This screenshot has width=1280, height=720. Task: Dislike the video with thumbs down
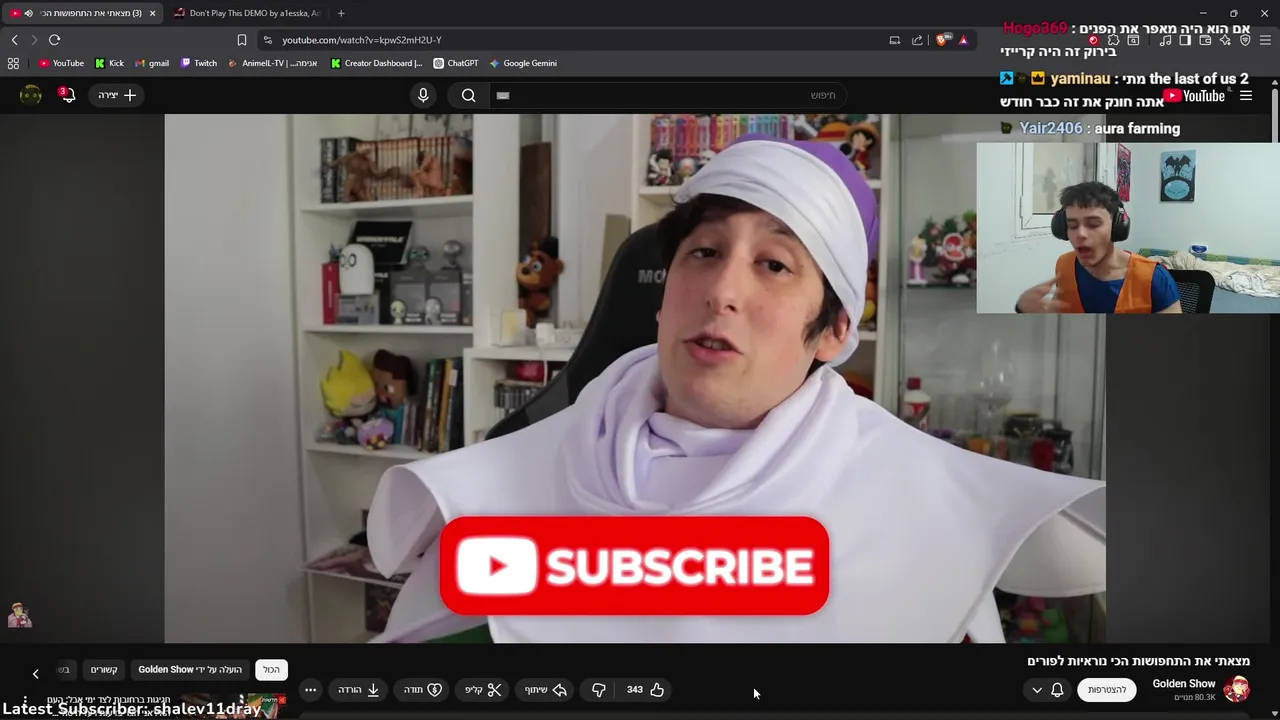(x=598, y=690)
